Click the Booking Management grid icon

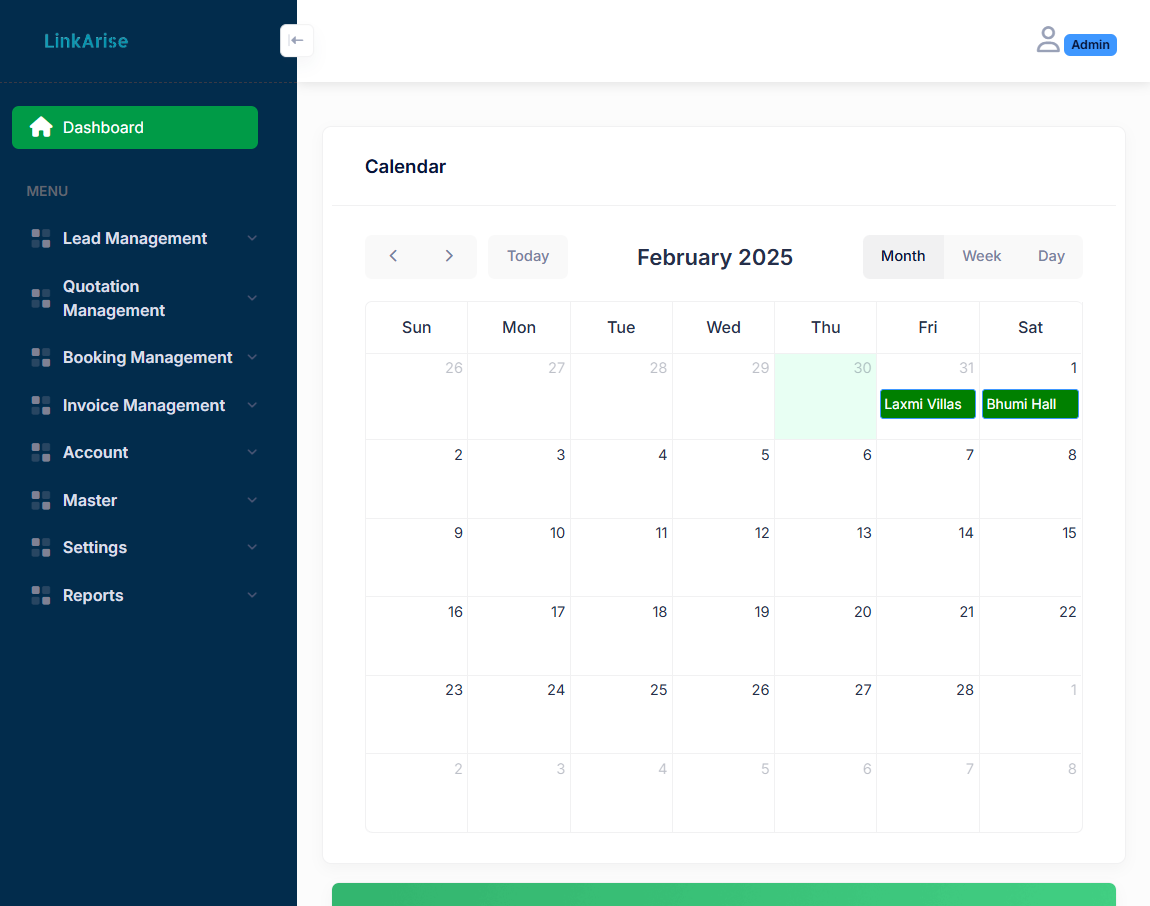(x=41, y=357)
